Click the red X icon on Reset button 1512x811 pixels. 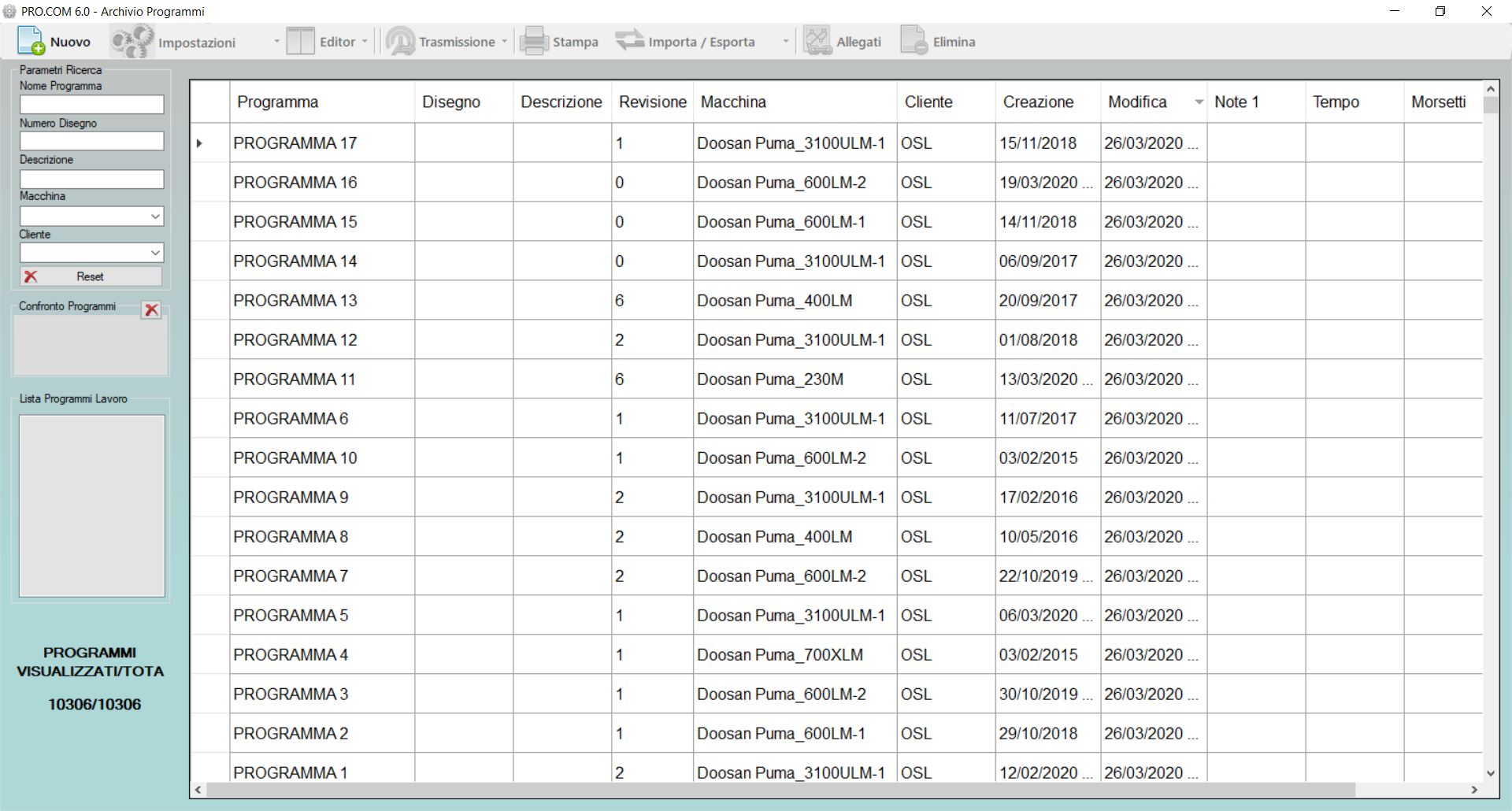pyautogui.click(x=31, y=276)
